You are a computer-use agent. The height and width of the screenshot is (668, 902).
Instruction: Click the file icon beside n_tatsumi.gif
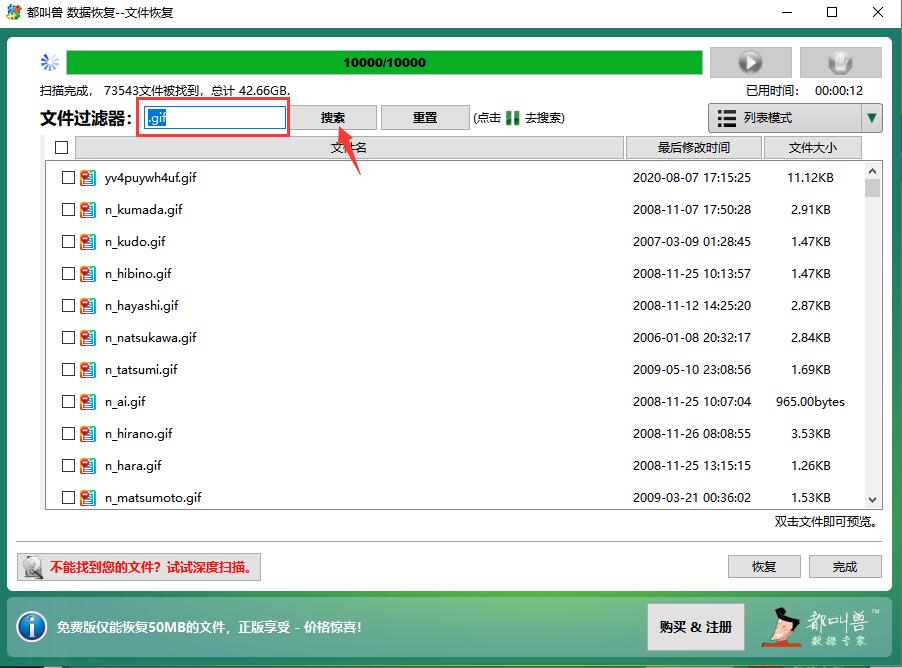pos(88,369)
